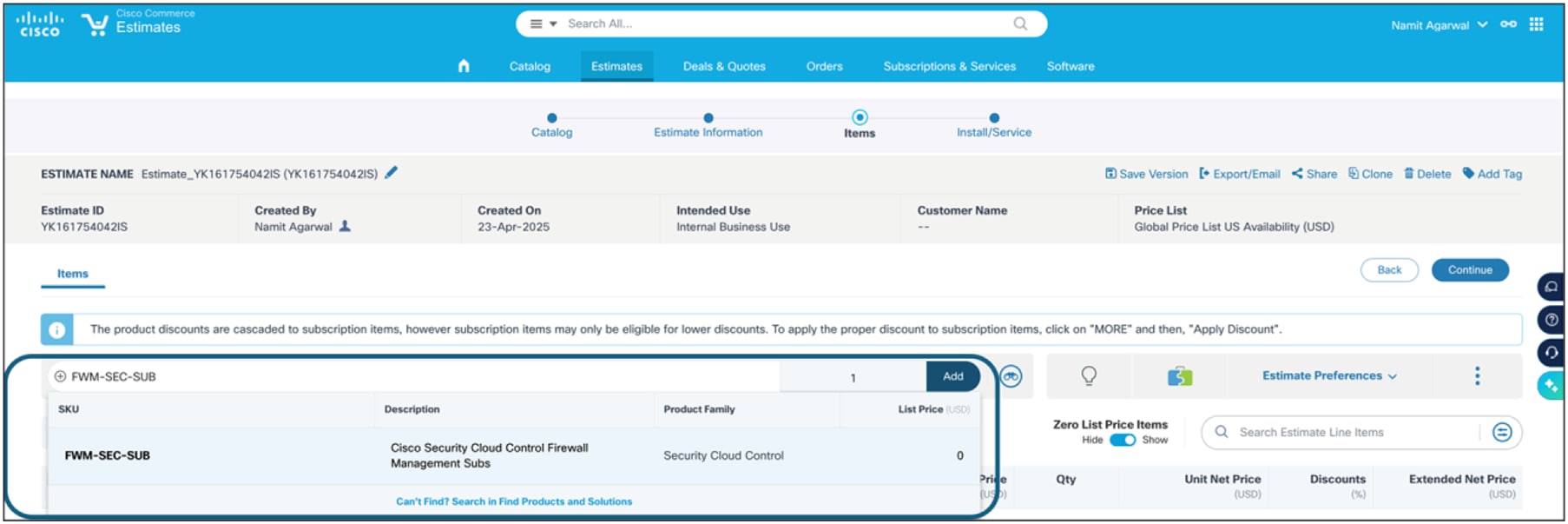1568x524 pixels.
Task: Go to the Catalog progress step
Action: point(552,125)
